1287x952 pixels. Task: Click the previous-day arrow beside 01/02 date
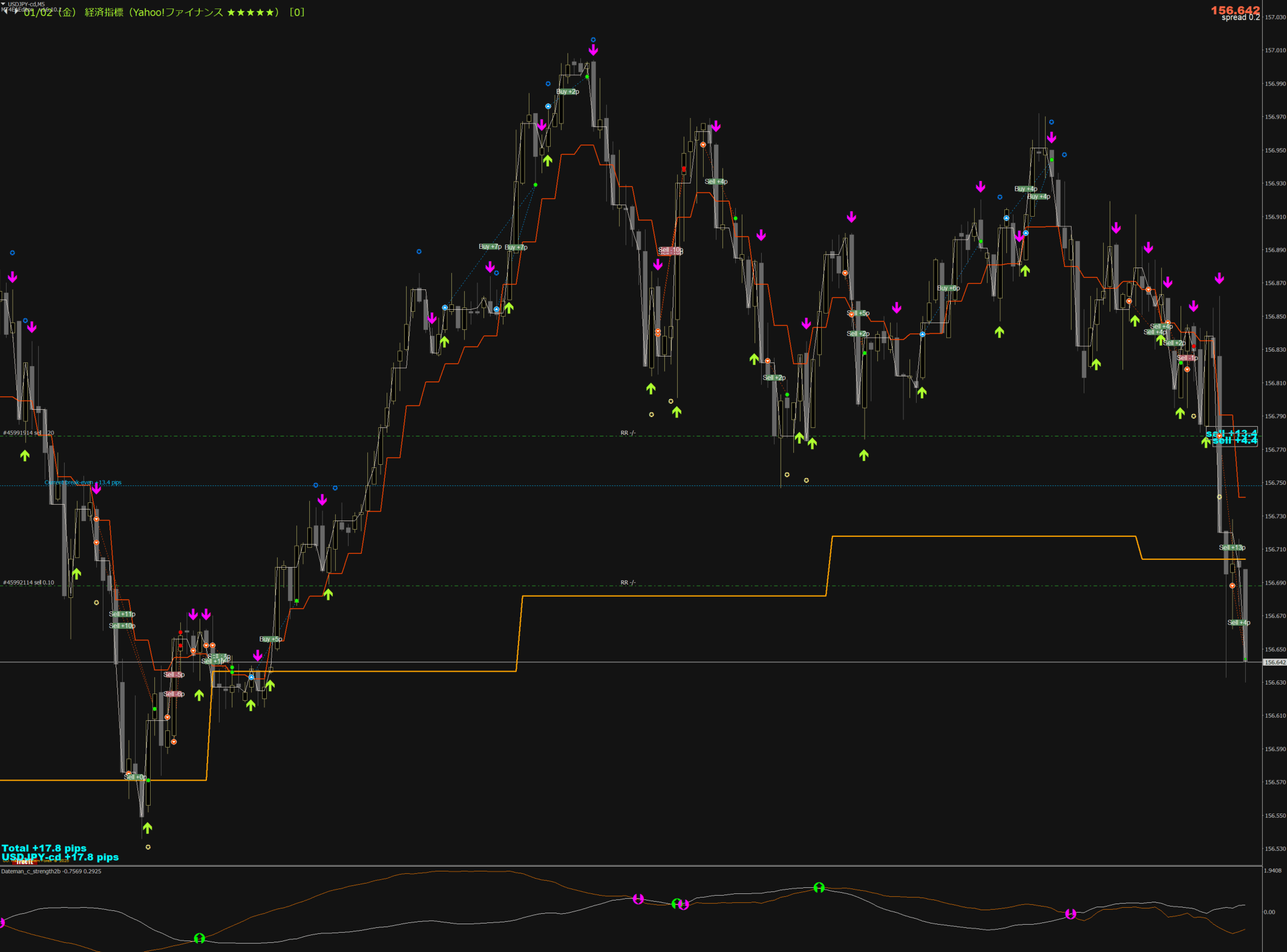click(5, 13)
